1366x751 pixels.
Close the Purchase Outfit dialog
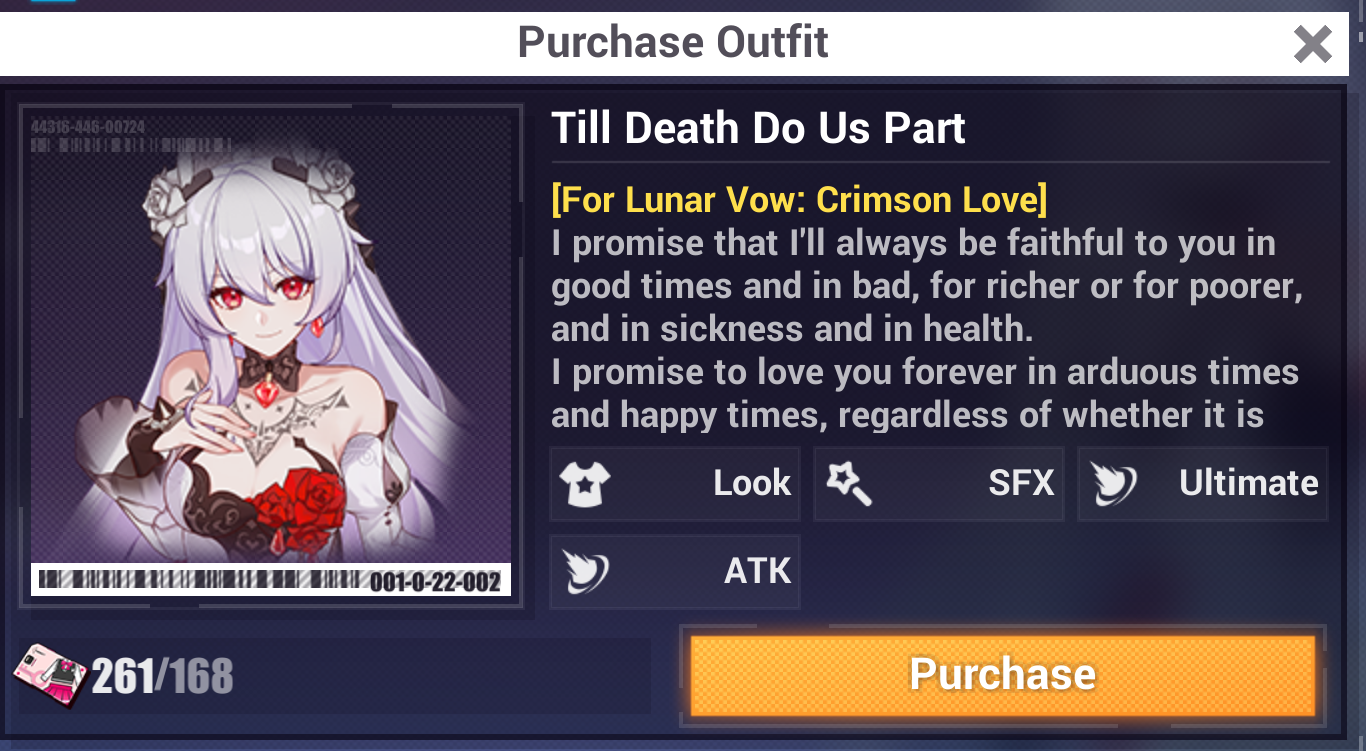coord(1312,44)
